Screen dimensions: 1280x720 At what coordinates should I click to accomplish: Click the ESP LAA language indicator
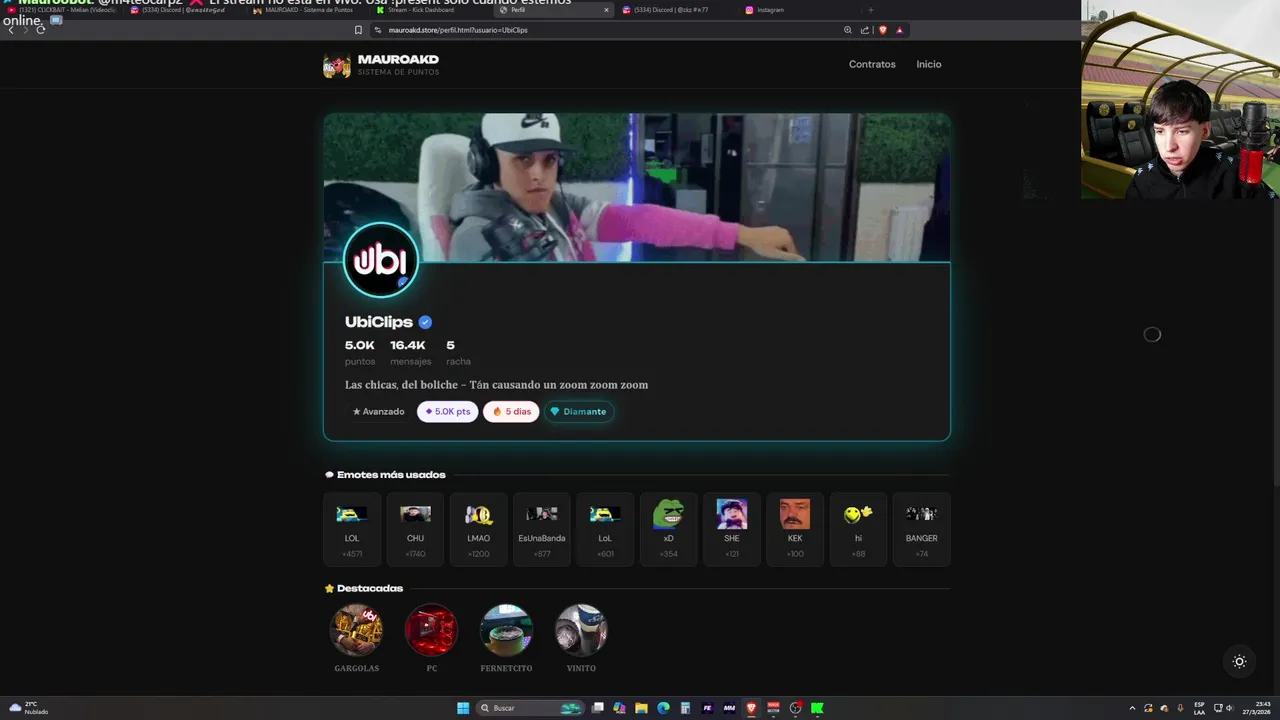1199,708
